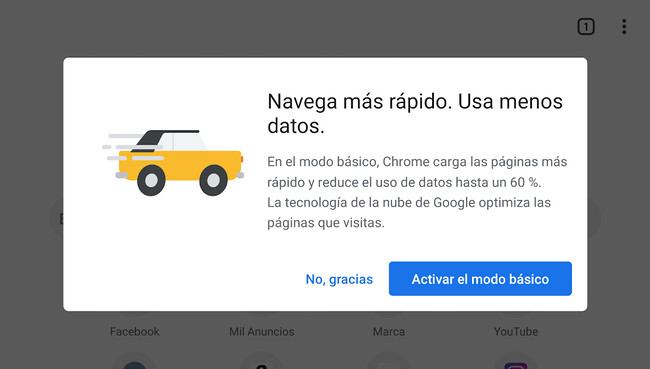Open the Mil Anuncios shortcut label
This screenshot has height=369, width=650.
[262, 332]
